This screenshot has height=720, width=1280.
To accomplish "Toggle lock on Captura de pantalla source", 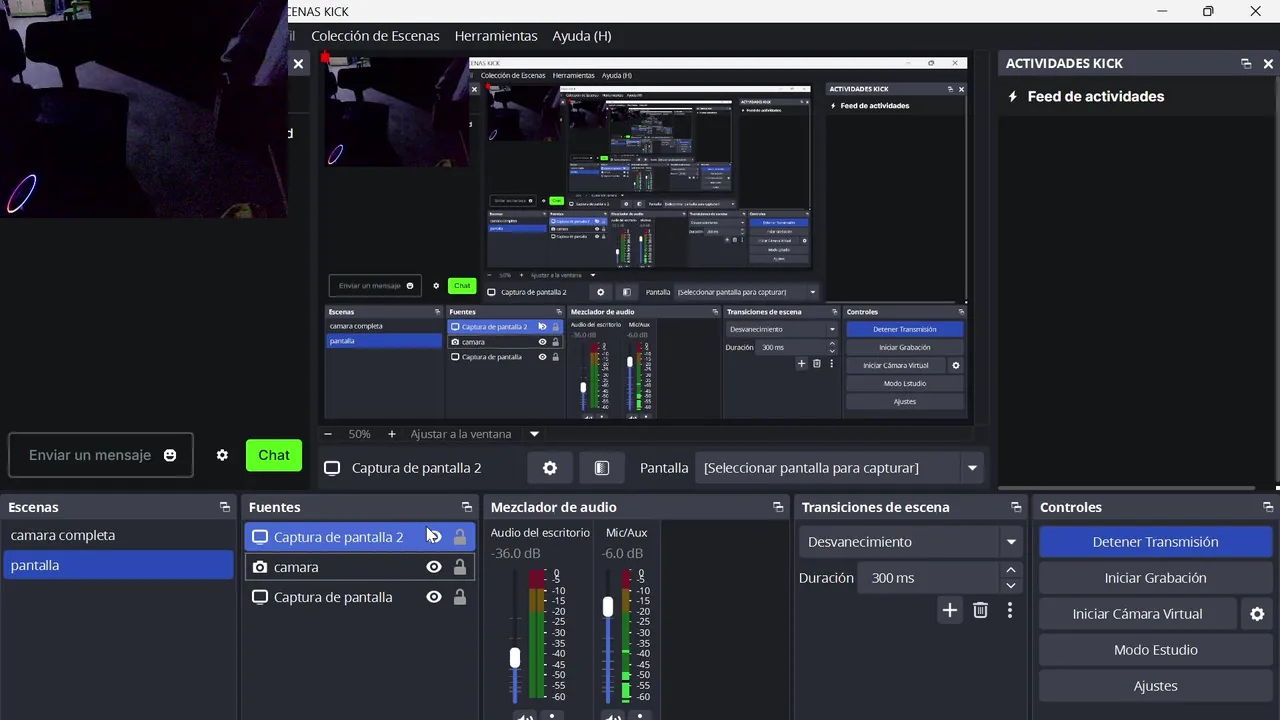I will (460, 597).
